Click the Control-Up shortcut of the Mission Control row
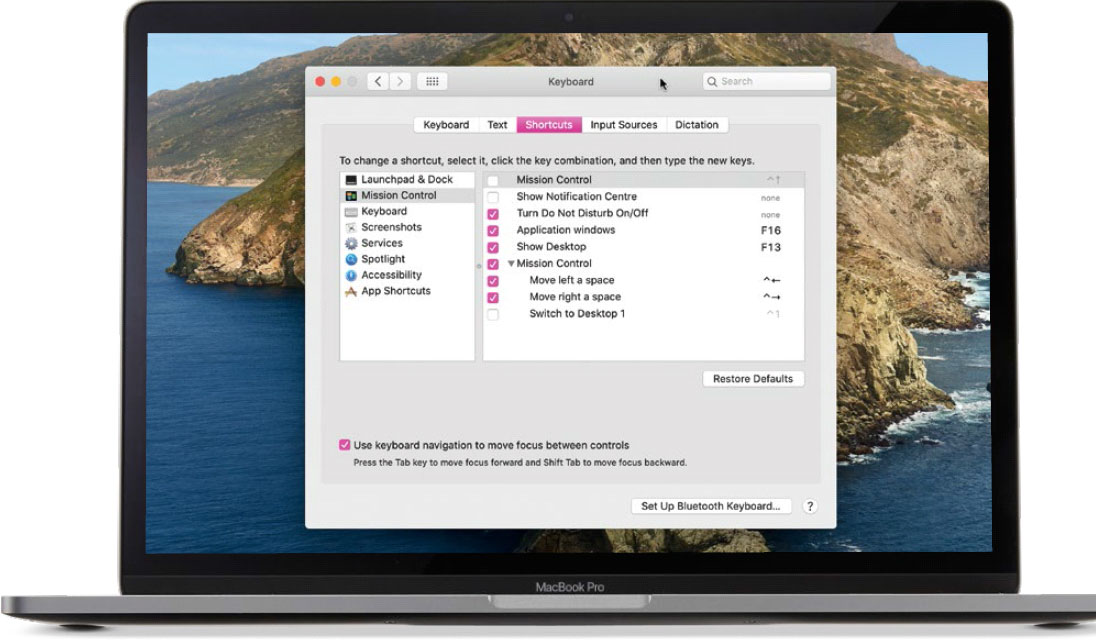The height and width of the screenshot is (640, 1096). click(x=773, y=180)
